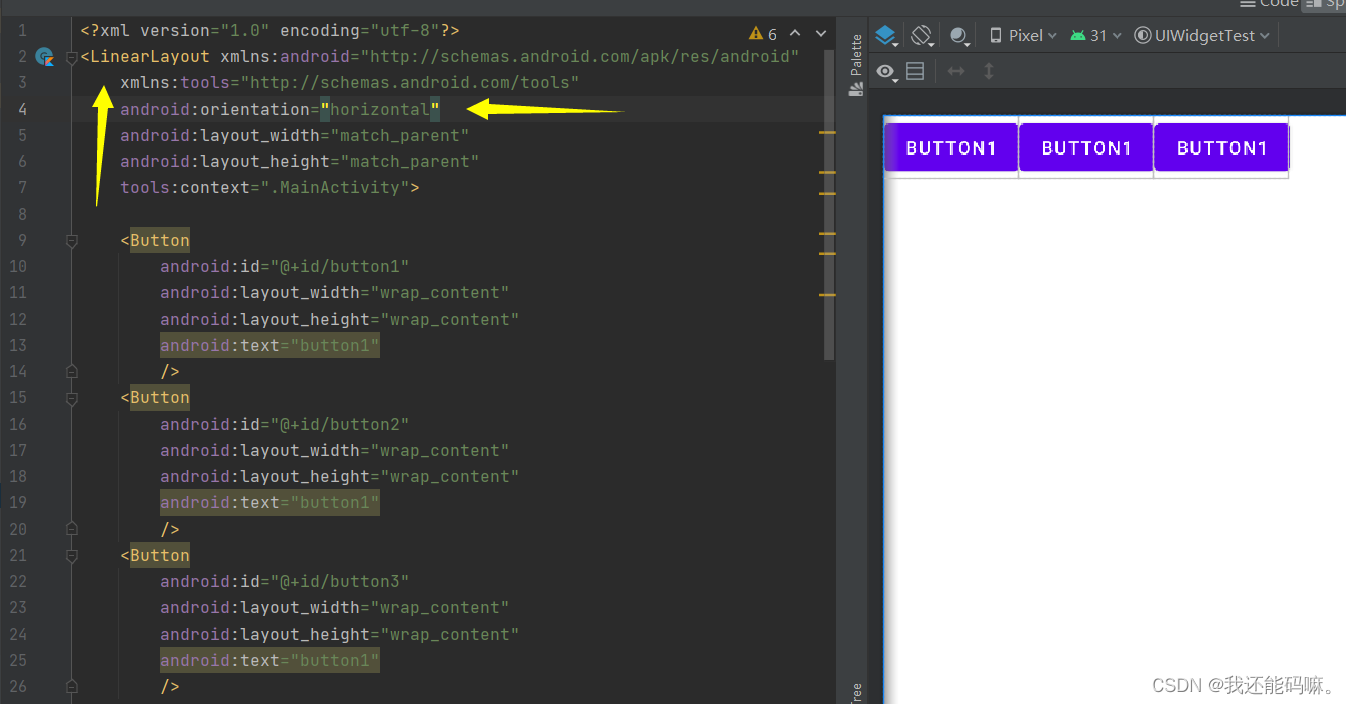This screenshot has width=1346, height=704.
Task: Go to next highlighted problem arrow
Action: (x=822, y=33)
